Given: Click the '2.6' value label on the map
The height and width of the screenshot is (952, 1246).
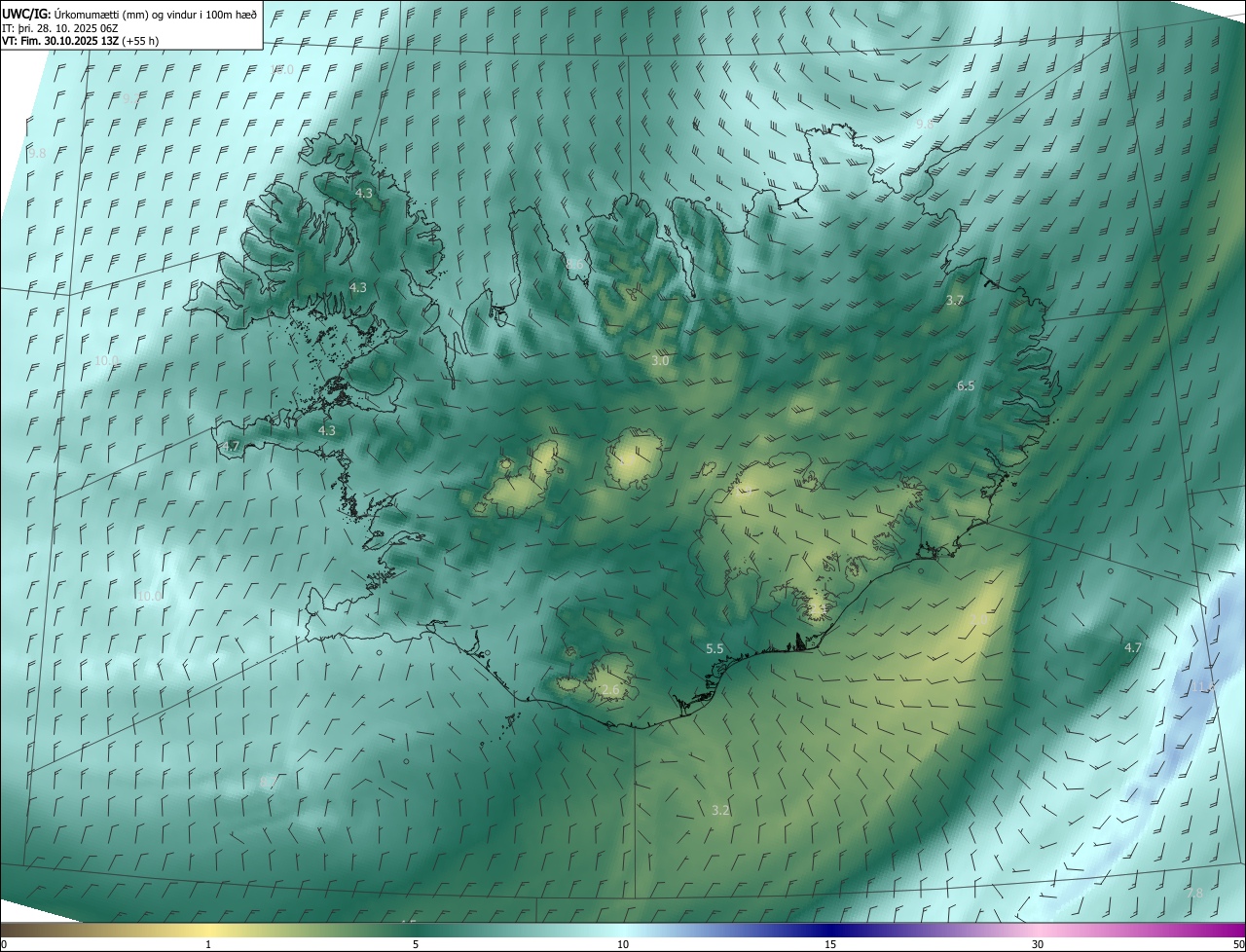Looking at the screenshot, I should (x=610, y=690).
